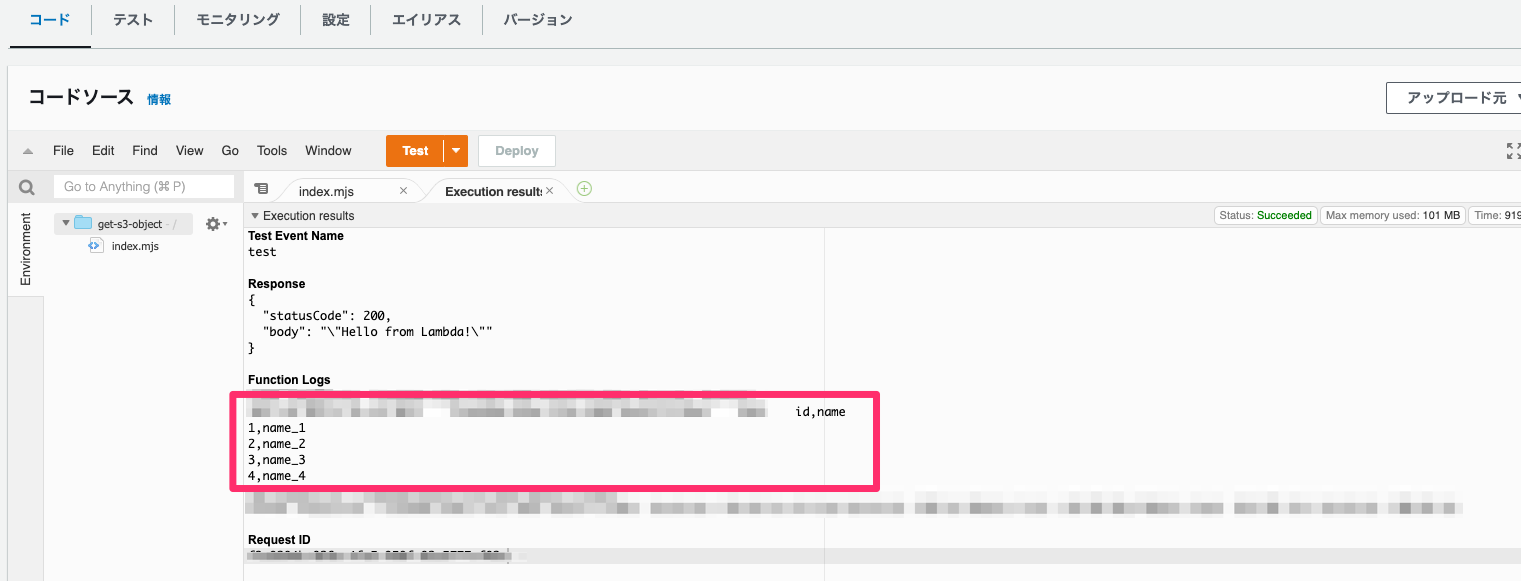The width and height of the screenshot is (1521, 581).
Task: Click the "body" Hello from Lambda line
Action: click(378, 332)
